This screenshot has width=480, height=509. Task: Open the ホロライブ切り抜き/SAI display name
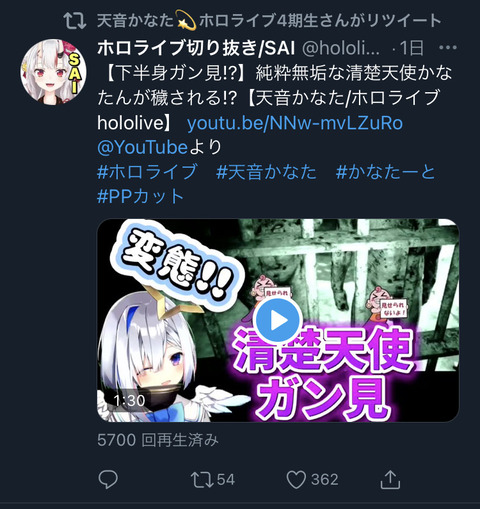tap(196, 48)
